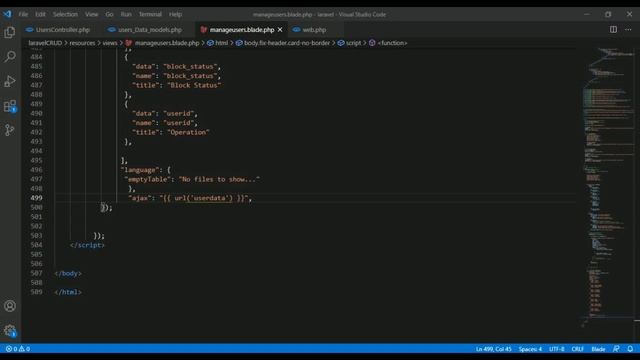Click the "ajax" key on line 499
This screenshot has height=360, width=640.
click(141, 198)
